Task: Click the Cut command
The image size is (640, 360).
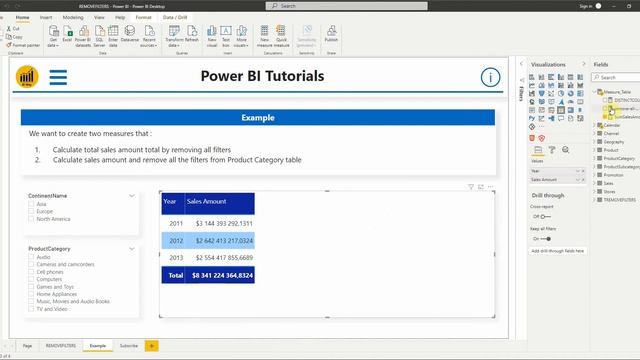Action: (x=13, y=29)
